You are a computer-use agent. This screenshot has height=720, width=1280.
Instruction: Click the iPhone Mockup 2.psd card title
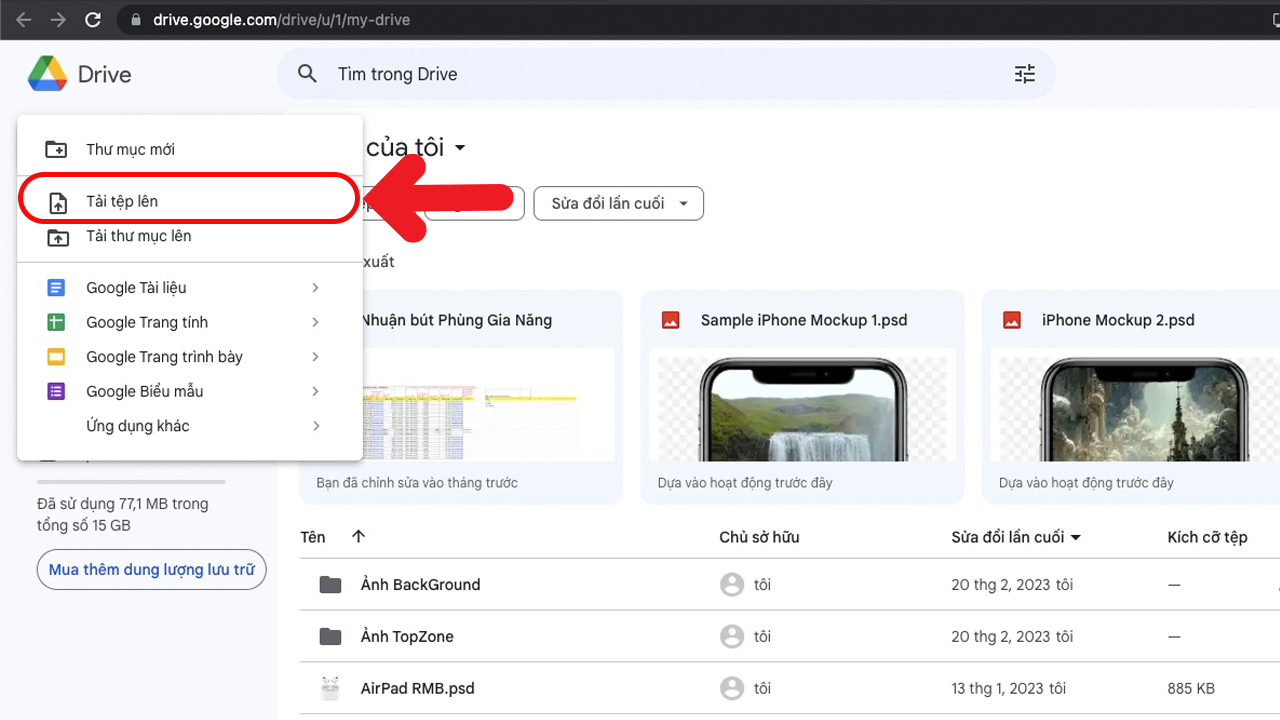click(x=1118, y=320)
